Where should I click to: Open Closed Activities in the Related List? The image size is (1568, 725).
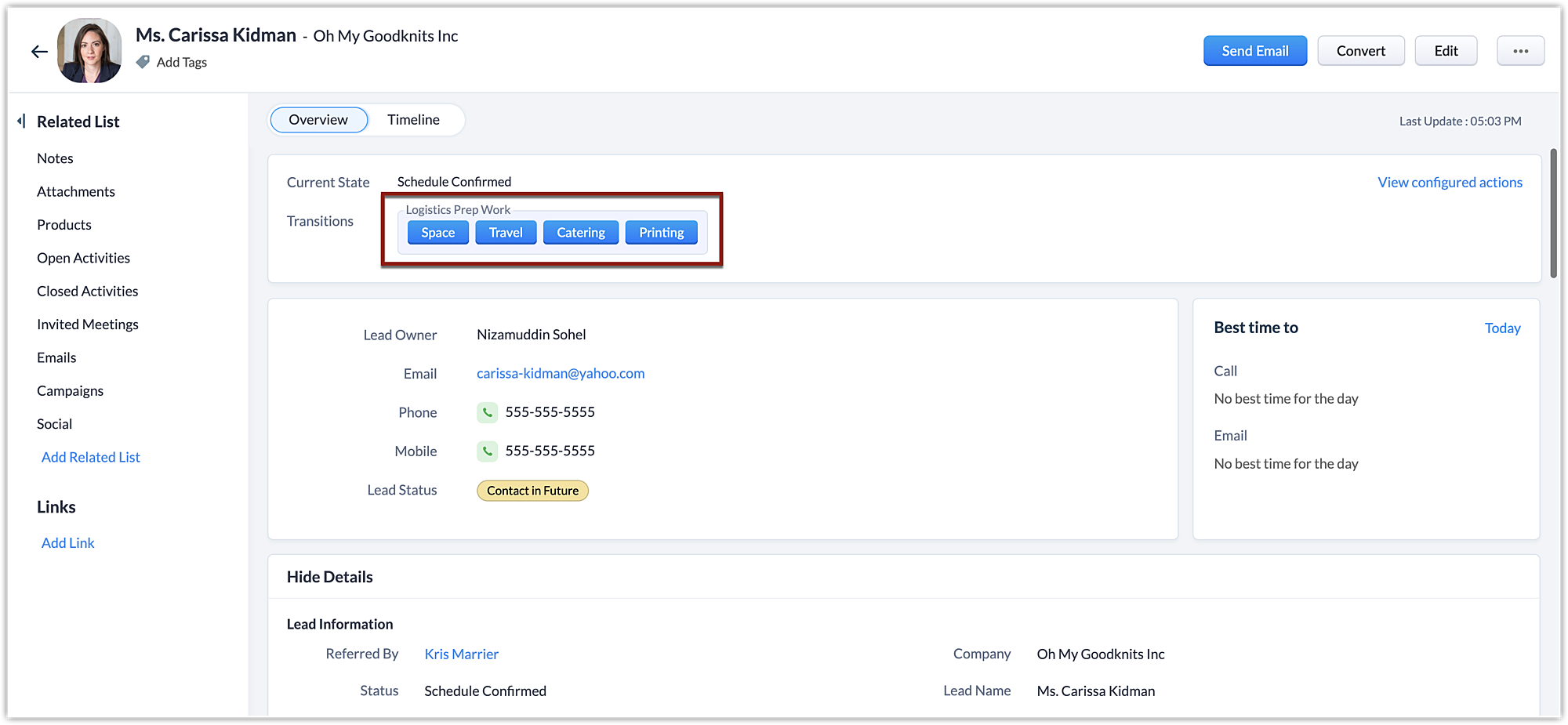tap(87, 292)
